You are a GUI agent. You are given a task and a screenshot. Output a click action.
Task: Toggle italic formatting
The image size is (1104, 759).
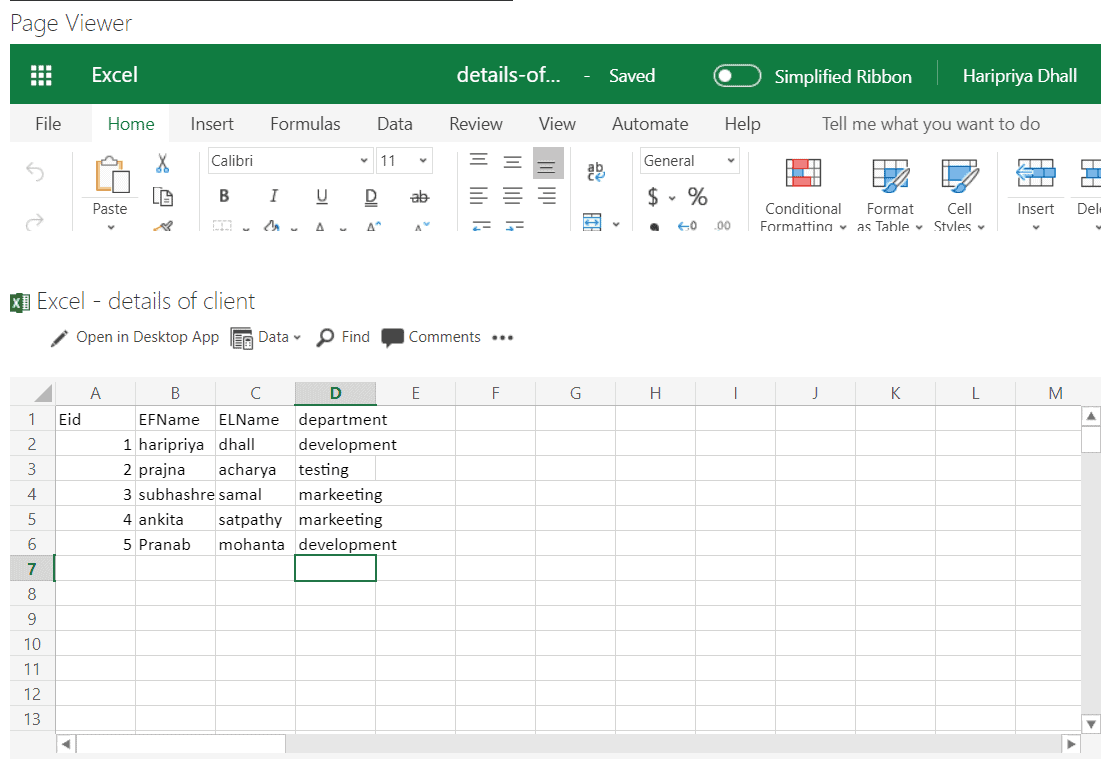[273, 196]
